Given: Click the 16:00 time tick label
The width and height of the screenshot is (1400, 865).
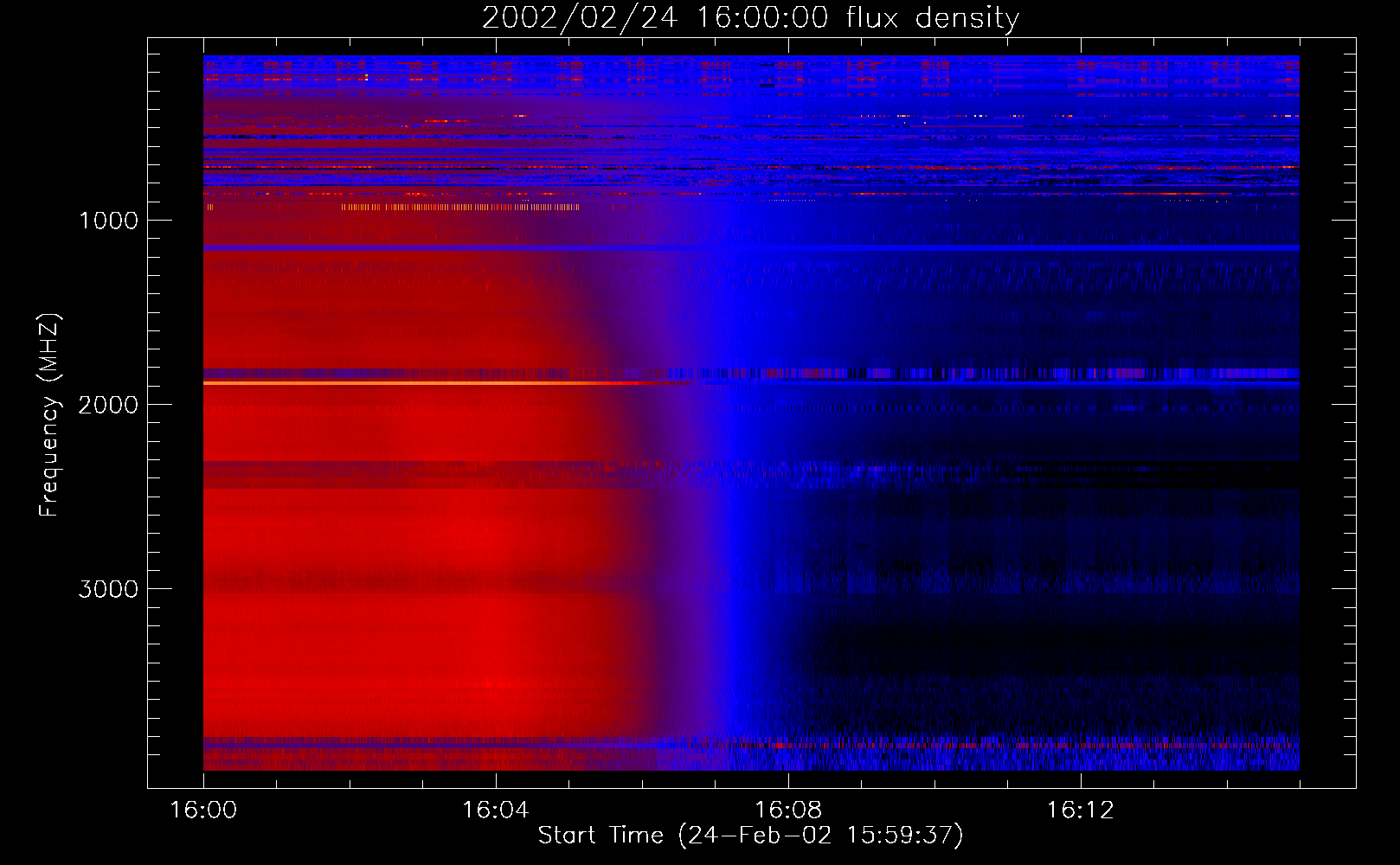Looking at the screenshot, I should (x=203, y=811).
